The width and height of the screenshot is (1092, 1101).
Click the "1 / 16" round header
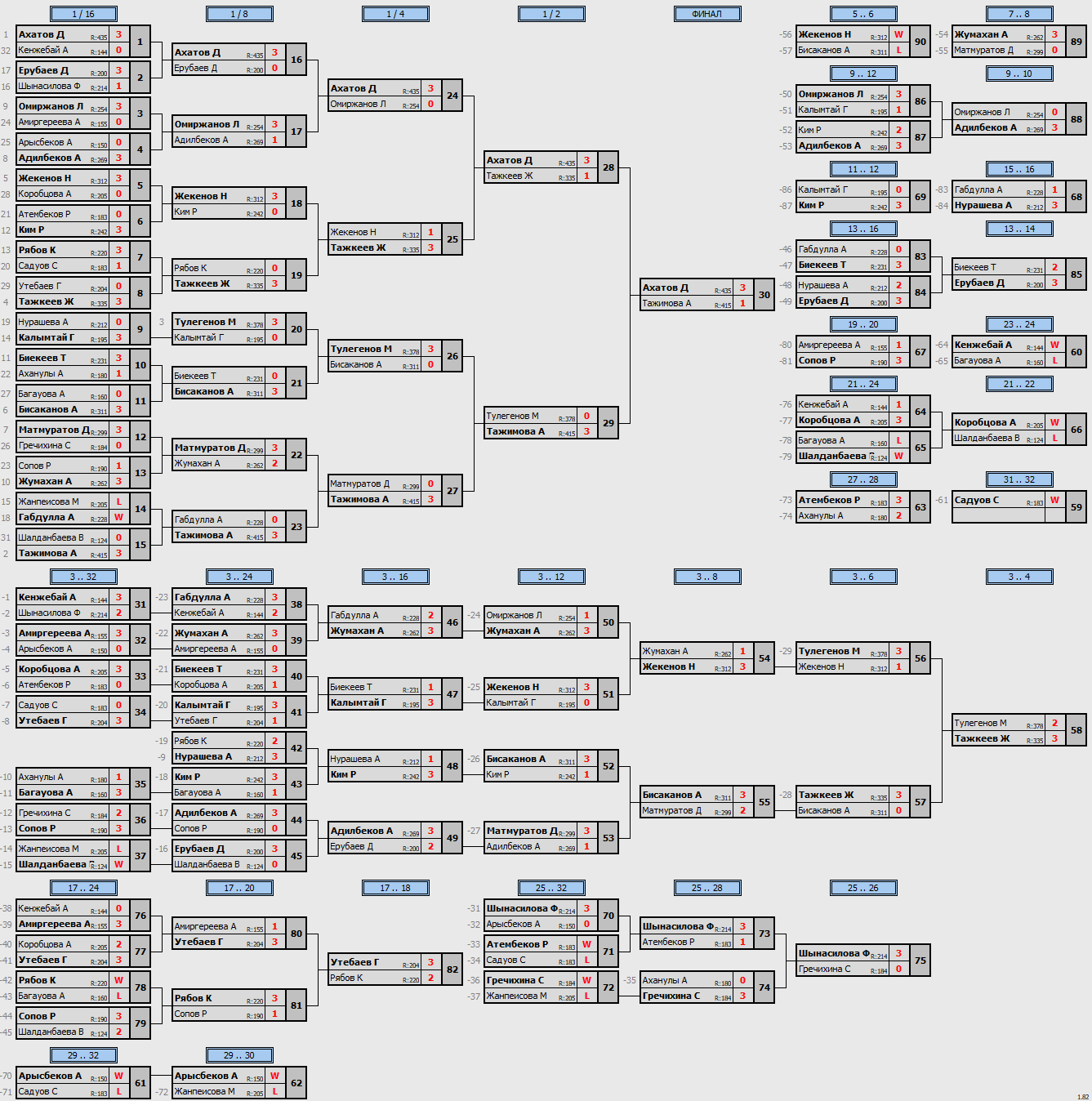point(83,14)
